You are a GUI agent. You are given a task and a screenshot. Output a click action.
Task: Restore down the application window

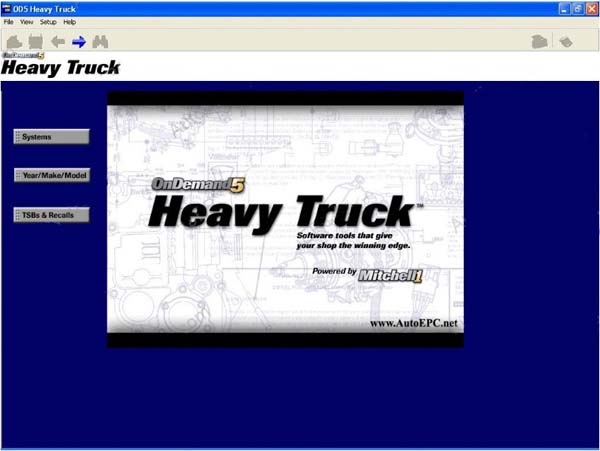(x=578, y=9)
